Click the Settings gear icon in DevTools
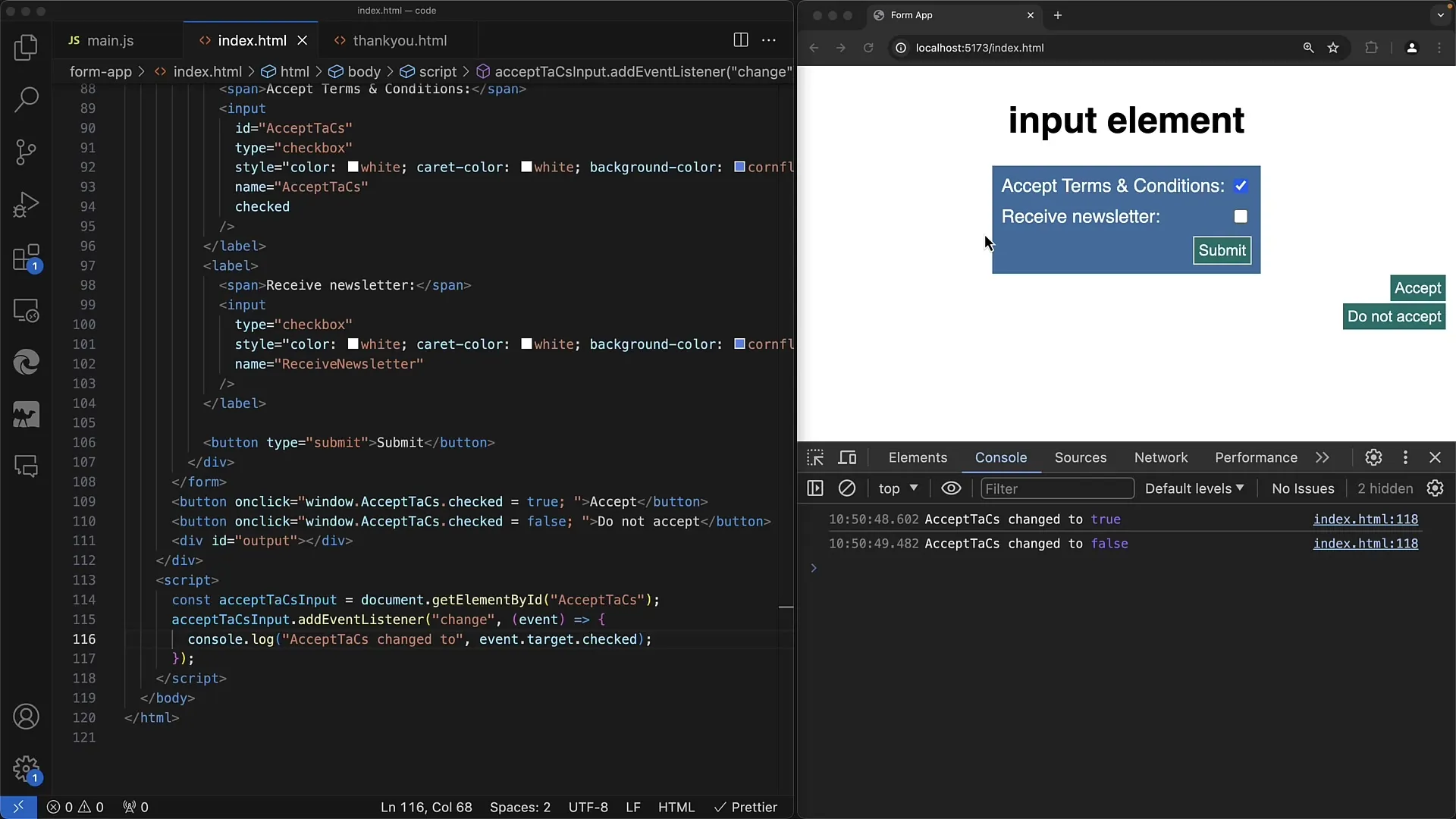This screenshot has width=1456, height=819. (1374, 457)
